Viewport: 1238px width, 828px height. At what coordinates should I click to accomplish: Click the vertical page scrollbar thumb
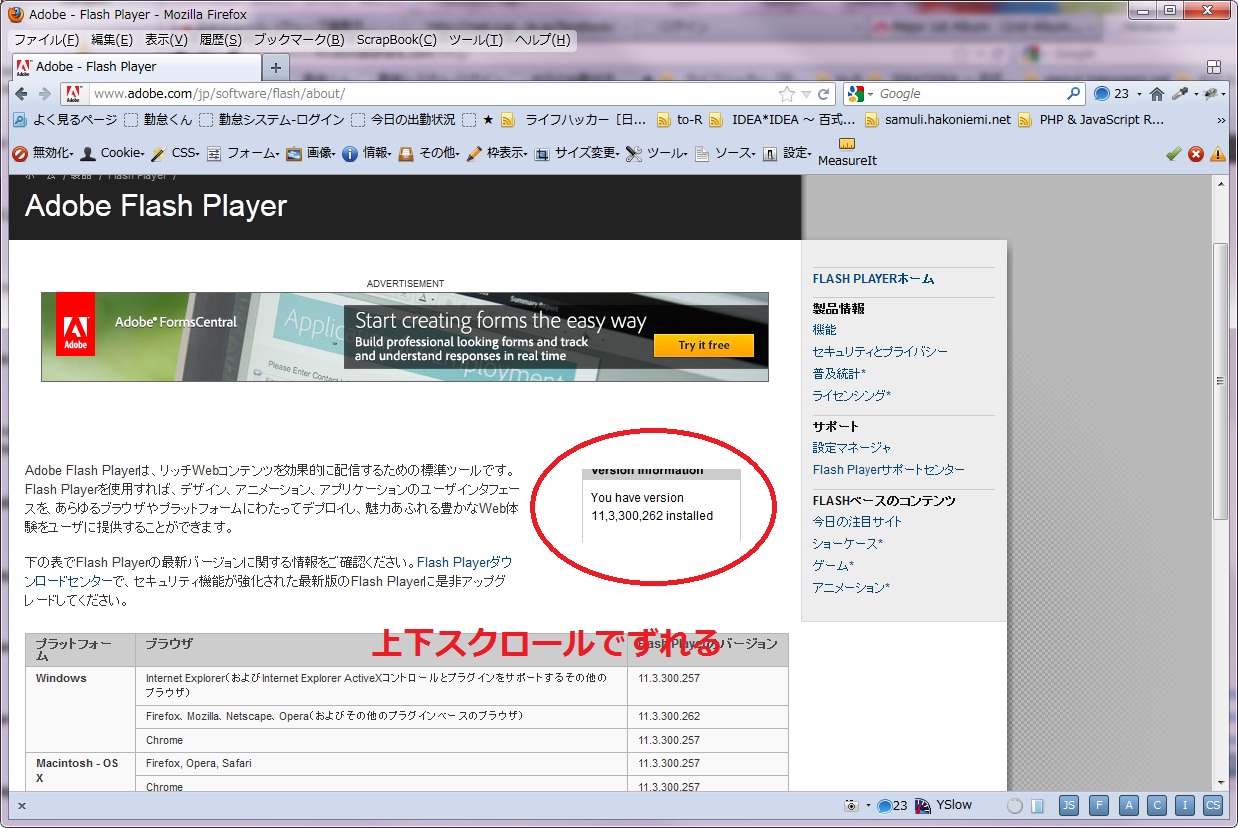[x=1220, y=380]
